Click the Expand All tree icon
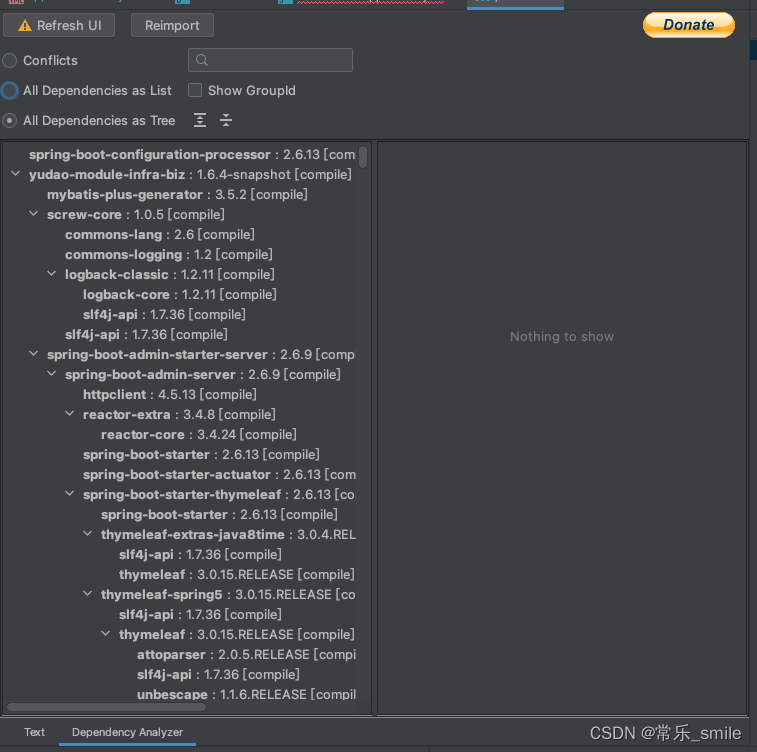Screen dimensions: 757x752 (x=200, y=120)
